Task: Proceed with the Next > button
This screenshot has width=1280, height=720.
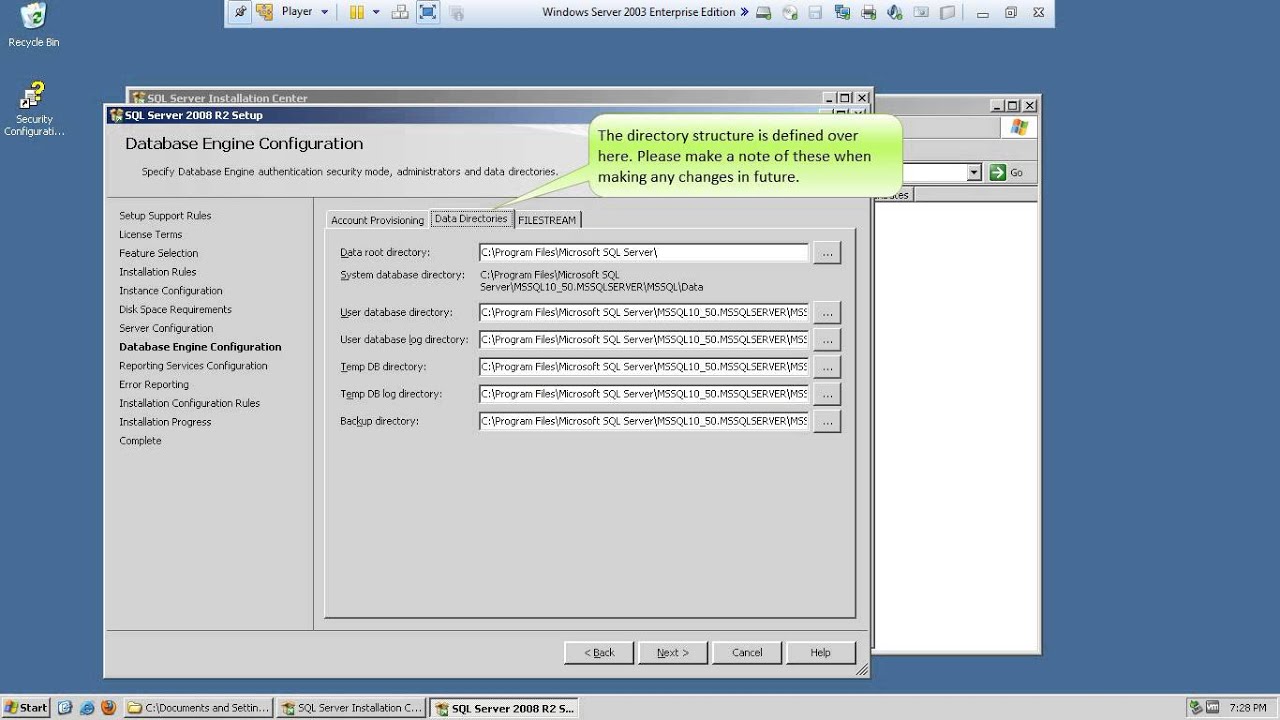Action: coord(673,652)
